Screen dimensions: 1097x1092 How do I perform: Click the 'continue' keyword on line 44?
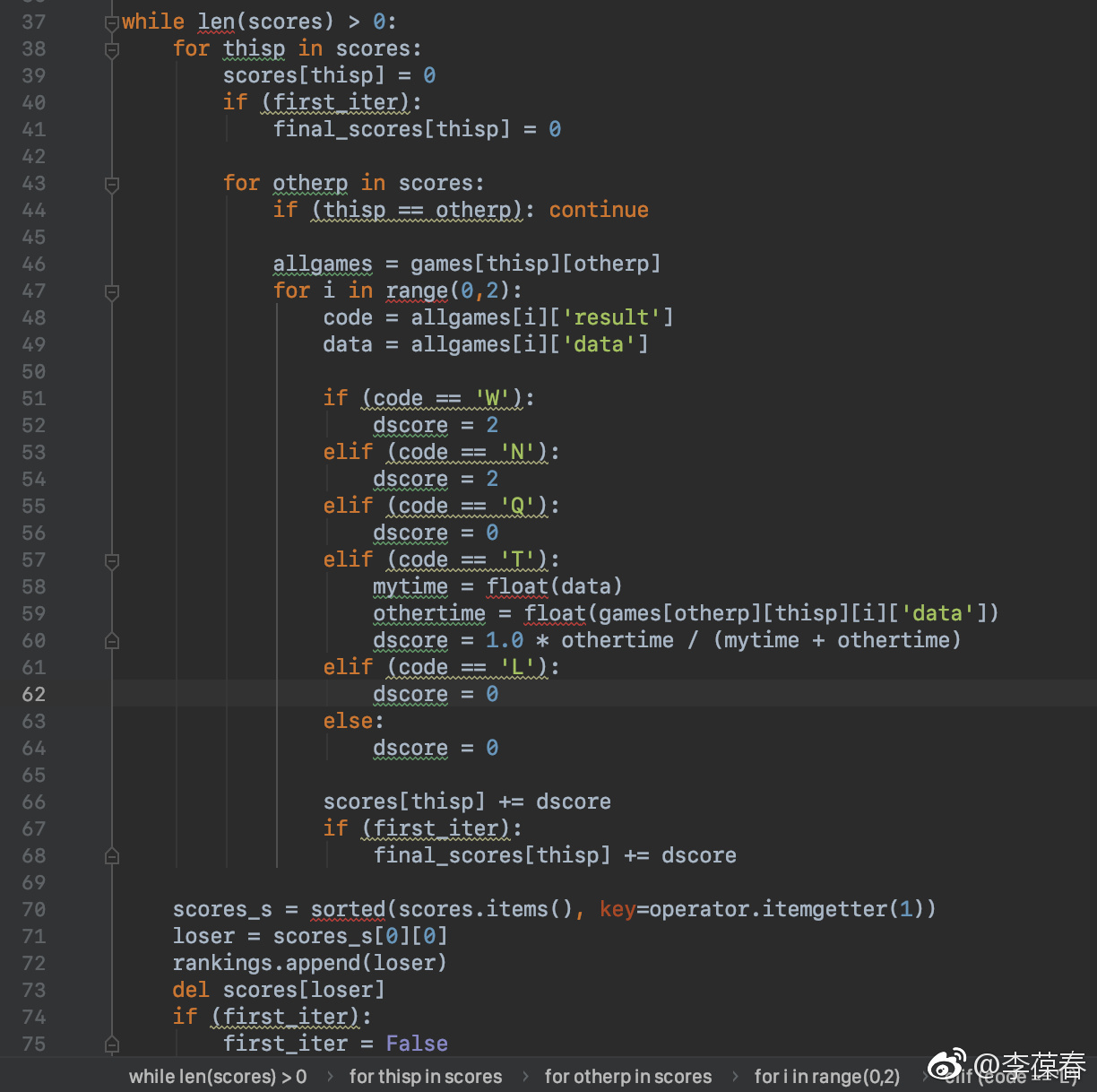598,211
